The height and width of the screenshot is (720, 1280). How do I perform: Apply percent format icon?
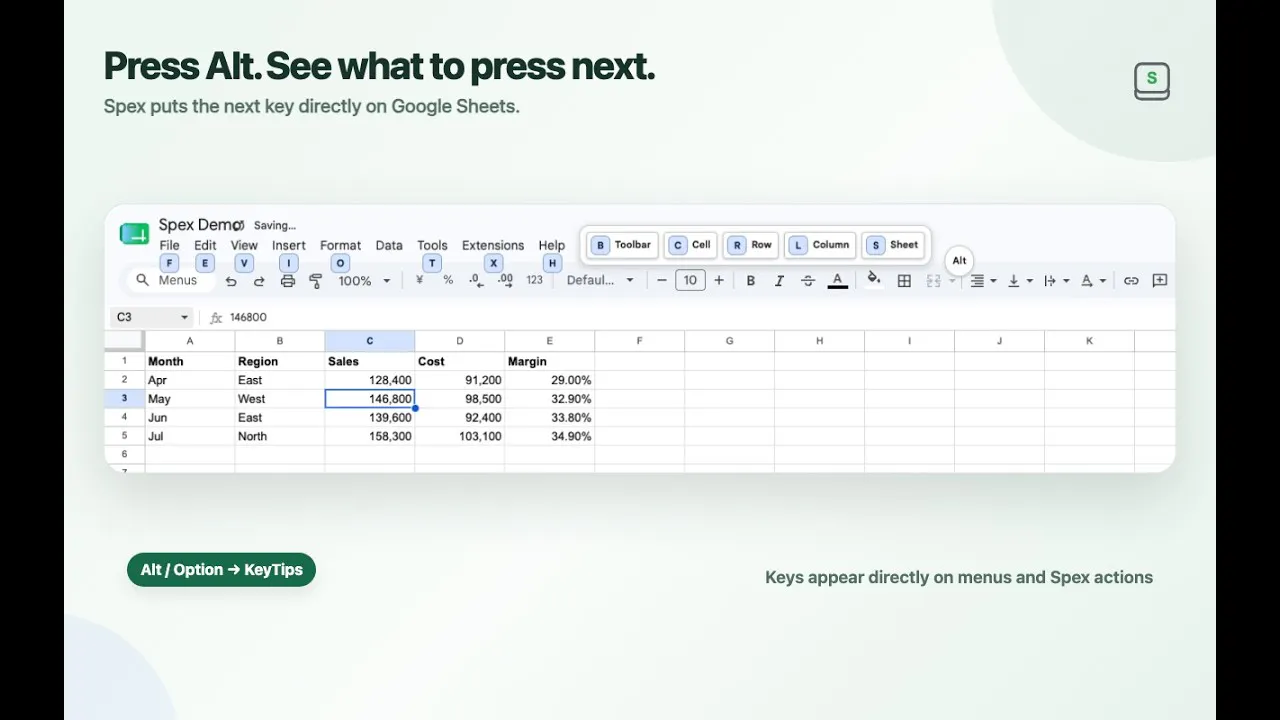point(448,280)
